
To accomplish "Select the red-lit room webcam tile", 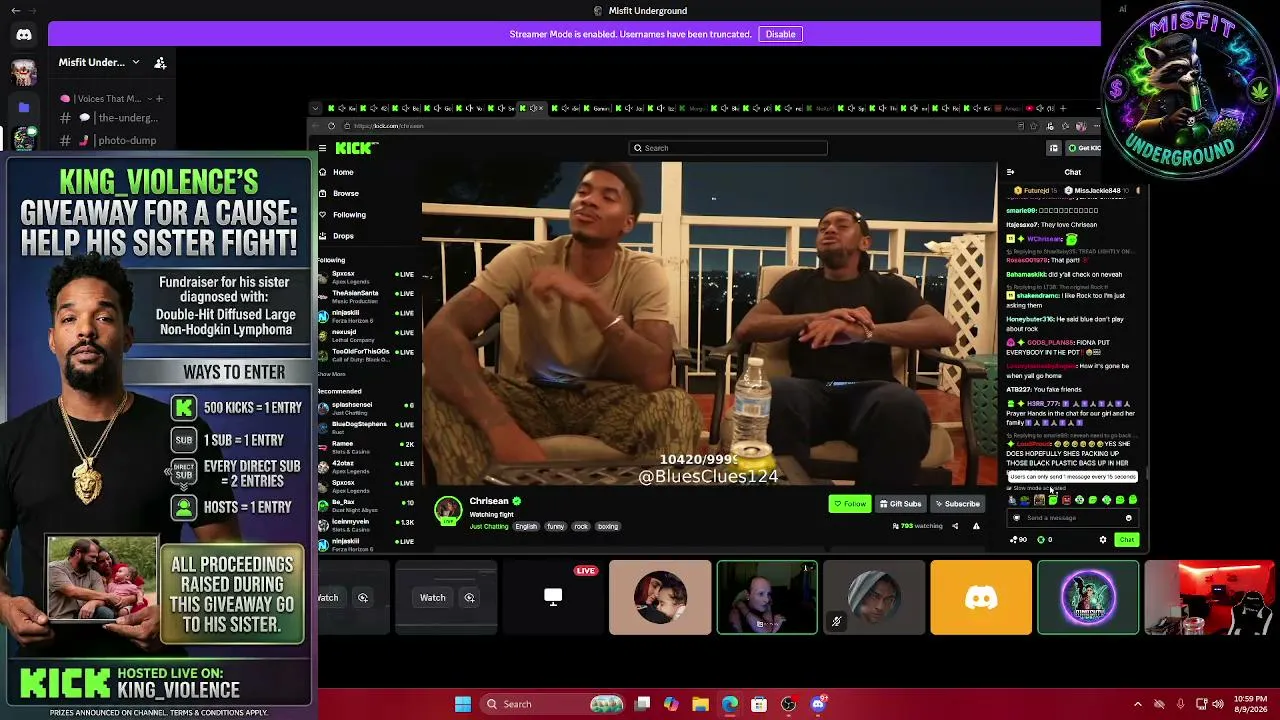I will click(x=1210, y=598).
